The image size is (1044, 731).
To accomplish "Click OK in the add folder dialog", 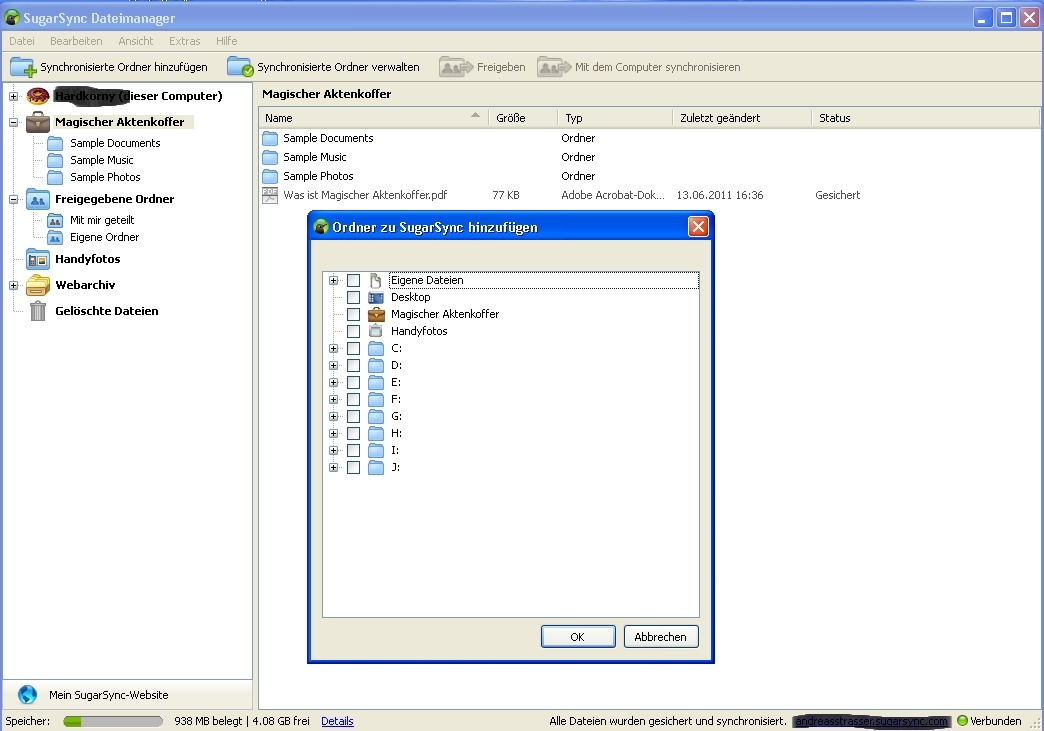I will point(578,636).
